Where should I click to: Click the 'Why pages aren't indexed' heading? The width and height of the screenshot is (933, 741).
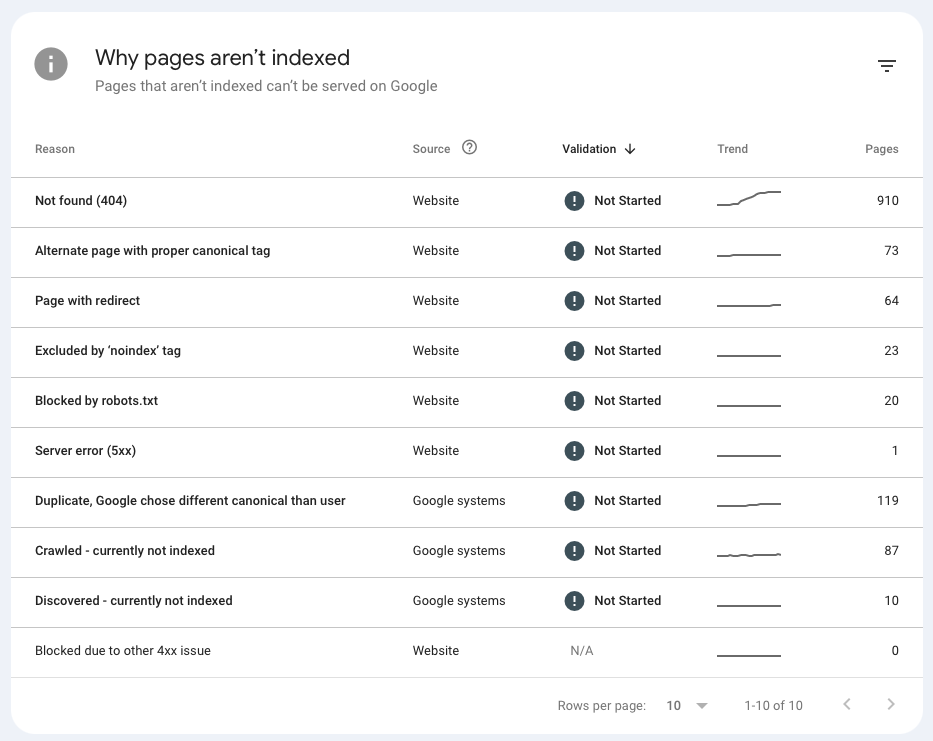tap(223, 58)
